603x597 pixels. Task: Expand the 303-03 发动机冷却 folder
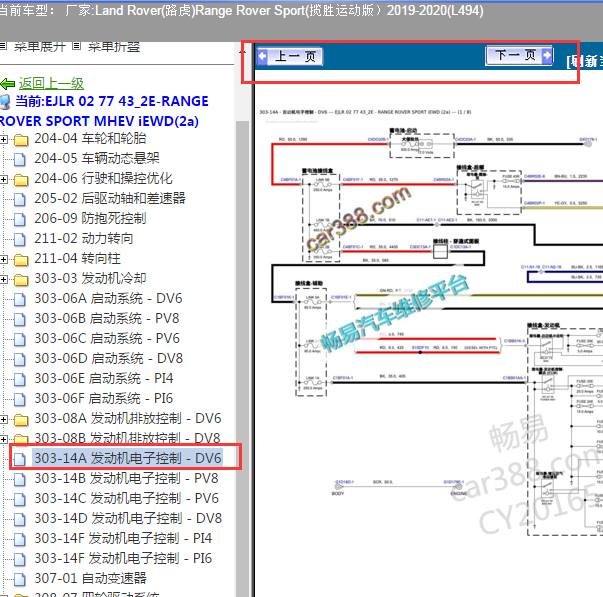[3, 279]
